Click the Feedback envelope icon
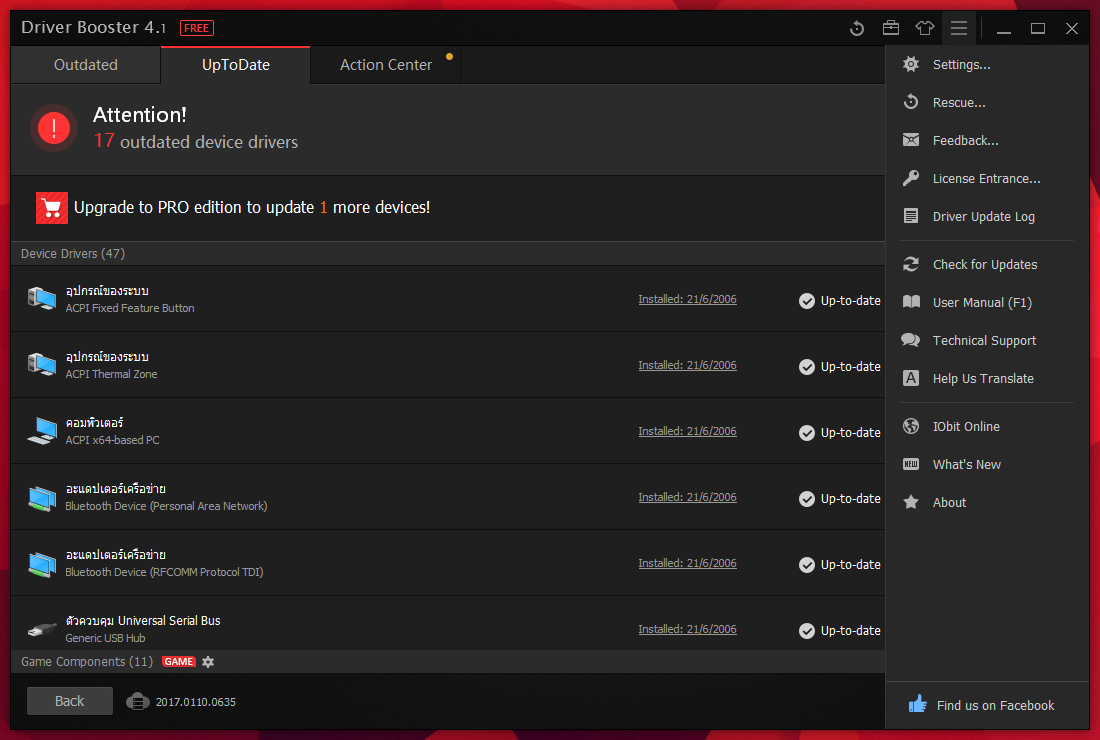1100x740 pixels. [911, 140]
